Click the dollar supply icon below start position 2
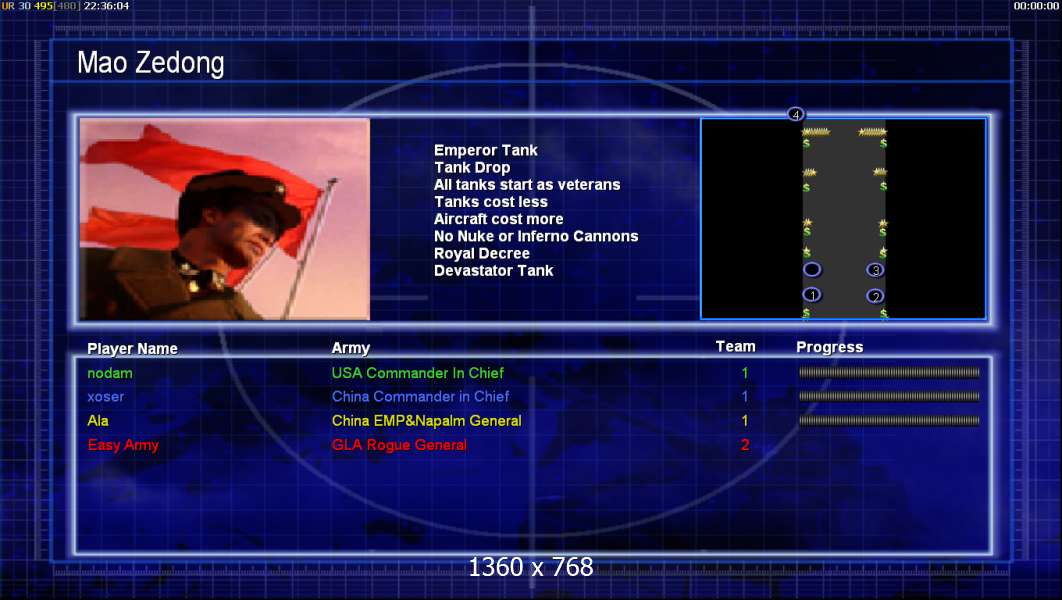 coord(883,313)
